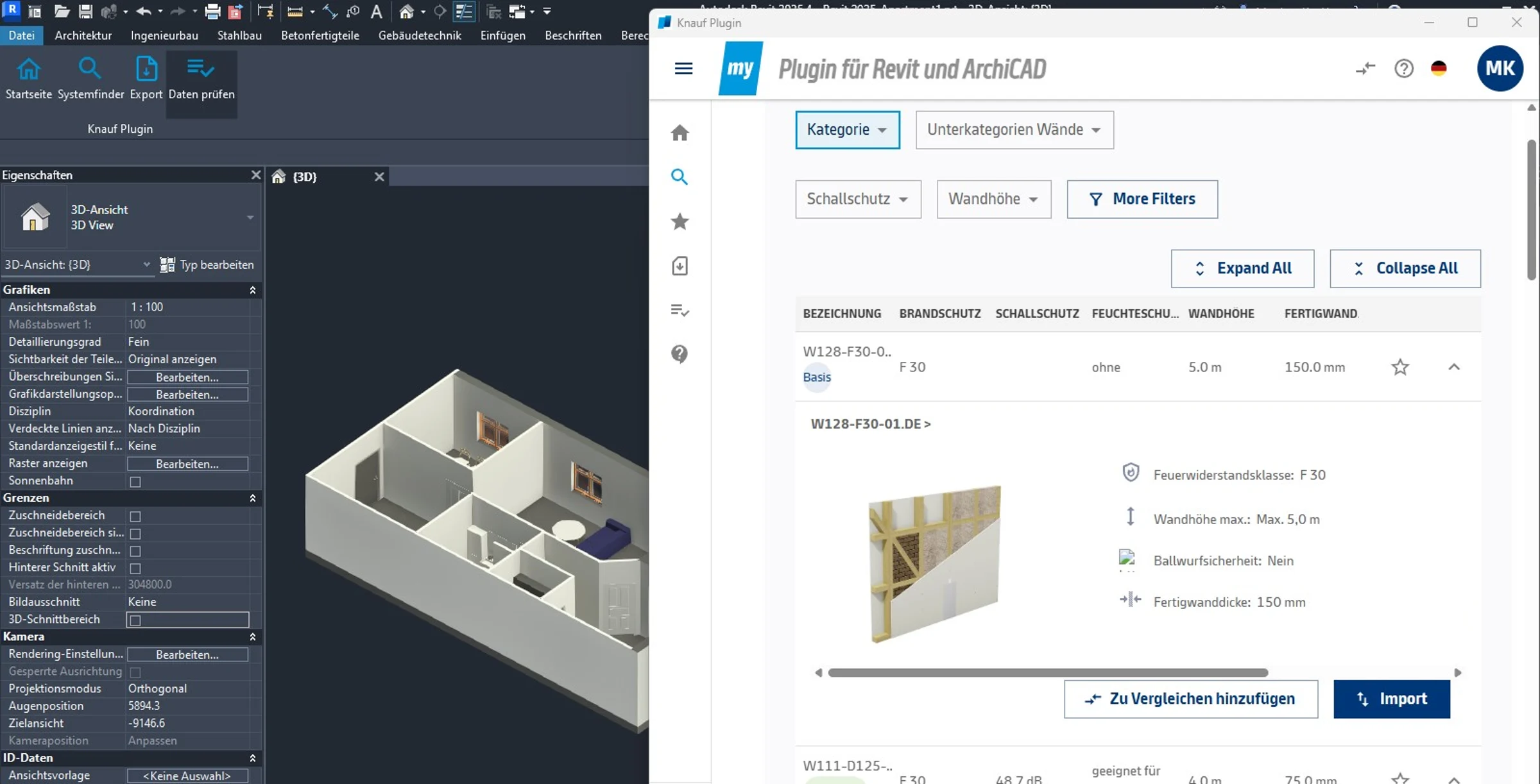The image size is (1540, 784).
Task: Enable the 3D-Schnittbereich checkbox
Action: coord(135,620)
